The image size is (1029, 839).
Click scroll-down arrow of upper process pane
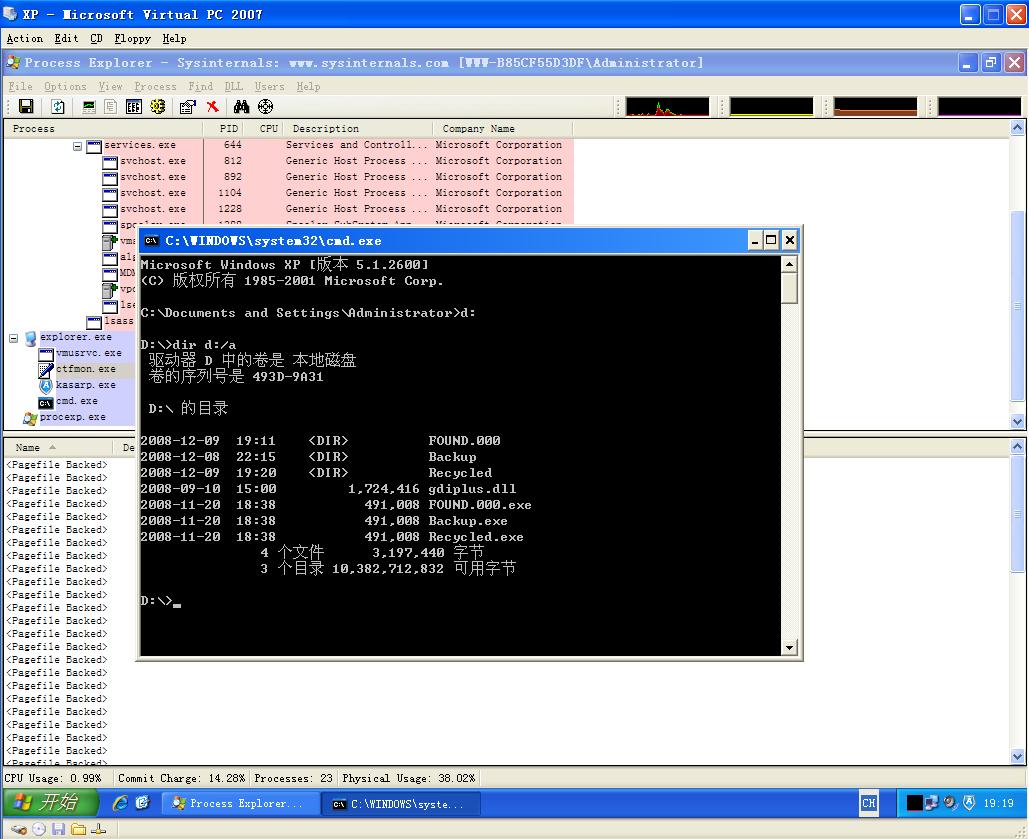(1017, 422)
